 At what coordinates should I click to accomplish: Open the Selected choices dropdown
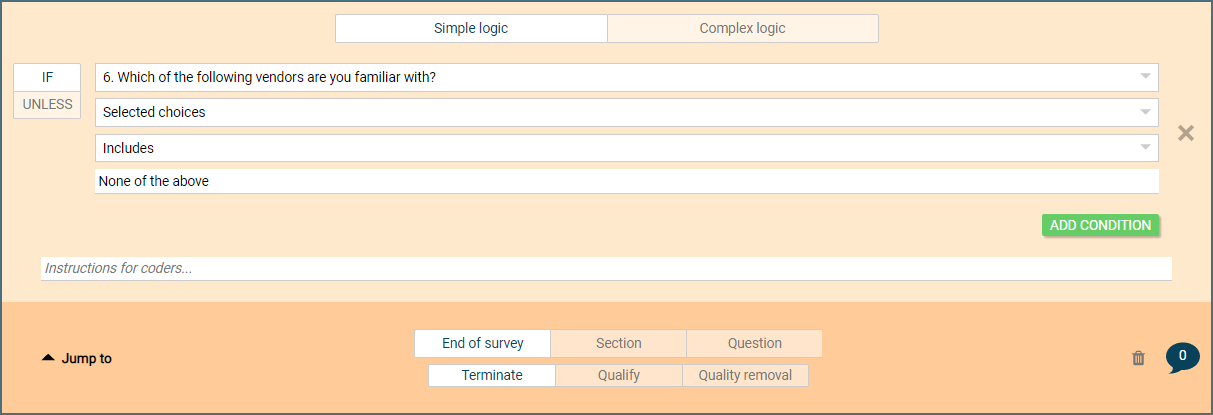626,112
